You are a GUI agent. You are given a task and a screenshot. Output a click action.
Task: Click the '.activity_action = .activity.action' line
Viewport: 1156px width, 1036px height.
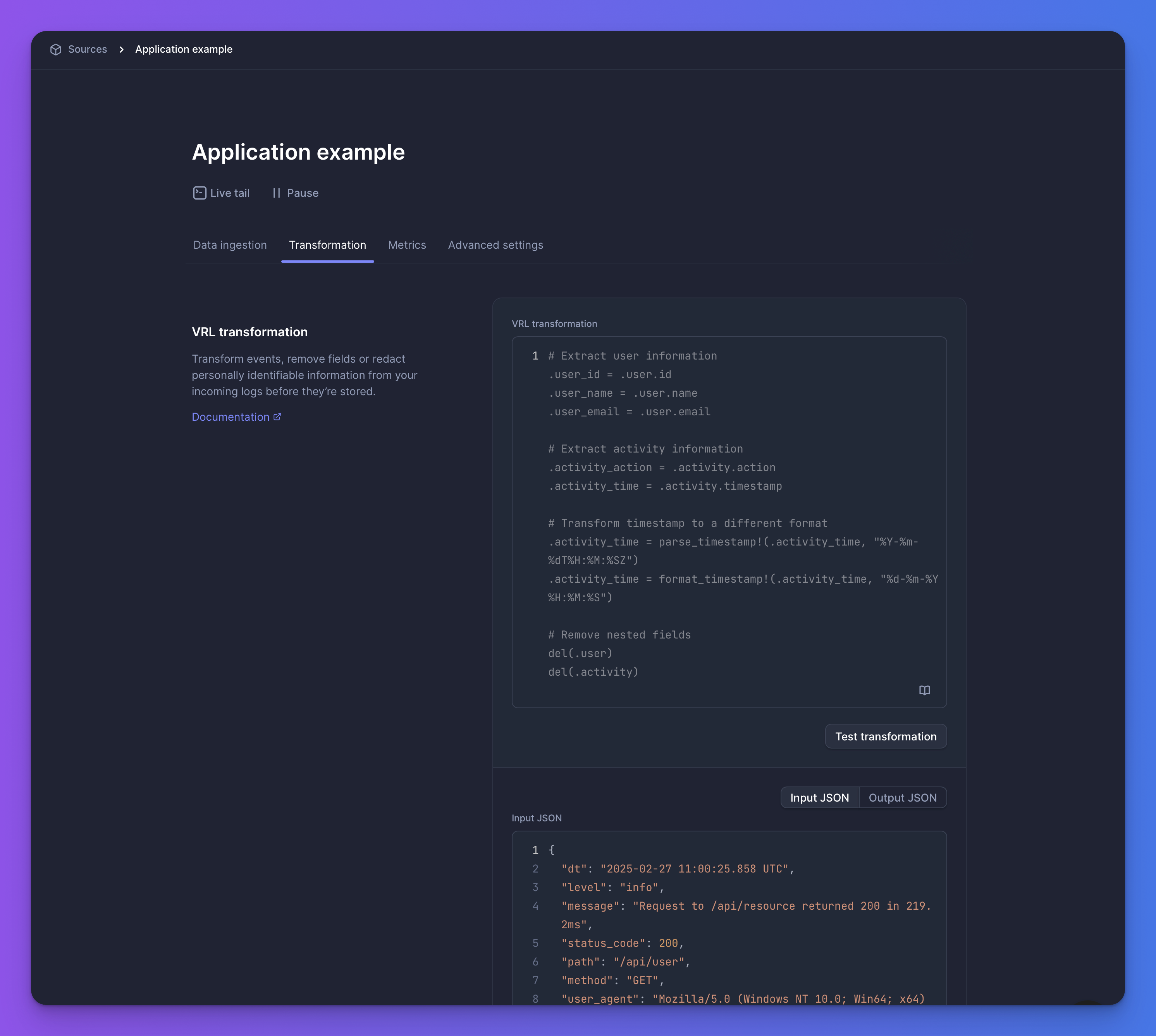click(x=661, y=467)
